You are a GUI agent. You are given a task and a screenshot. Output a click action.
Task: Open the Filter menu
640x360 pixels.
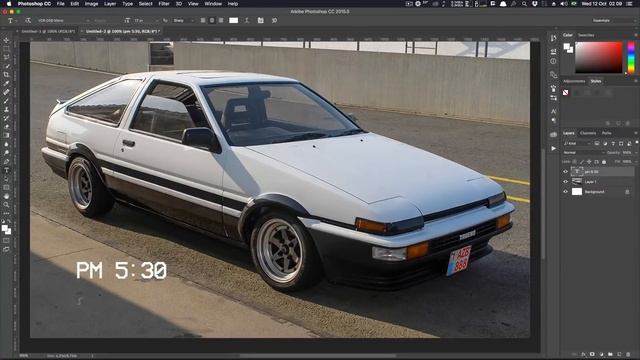(164, 4)
